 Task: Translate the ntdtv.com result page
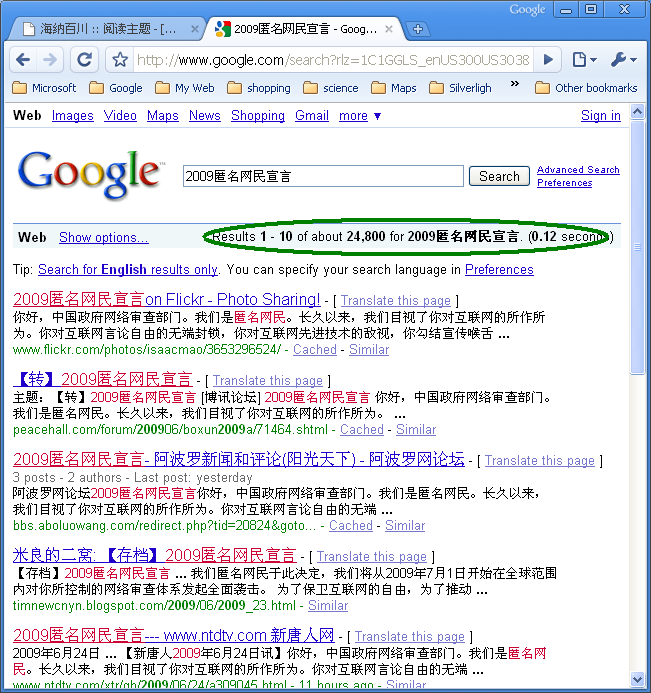pyautogui.click(x=410, y=636)
